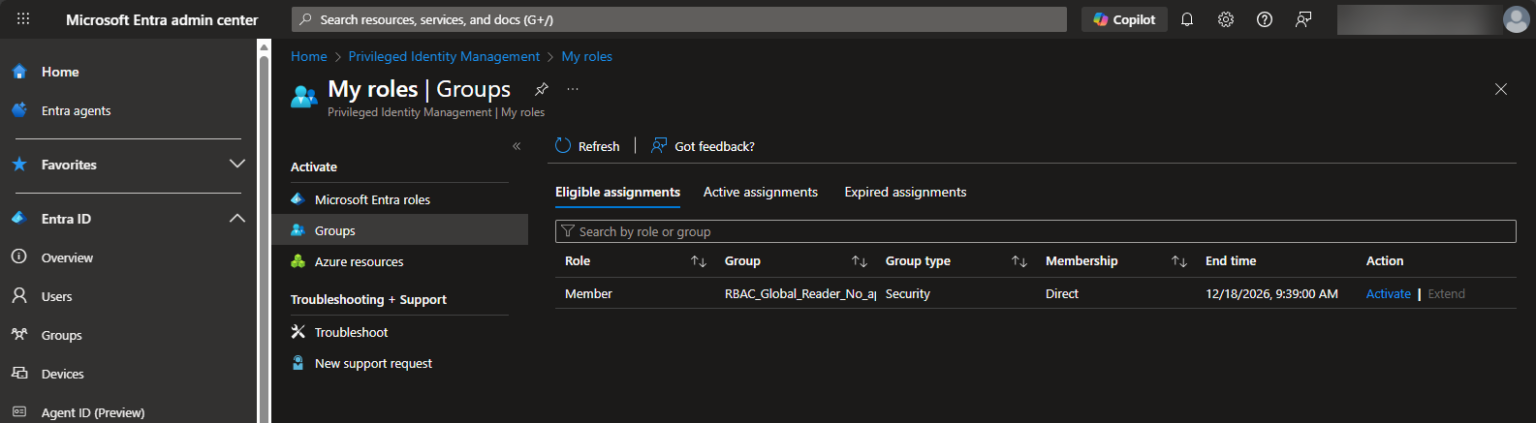Pin the My roles blade
The width and height of the screenshot is (1536, 423).
pos(541,89)
